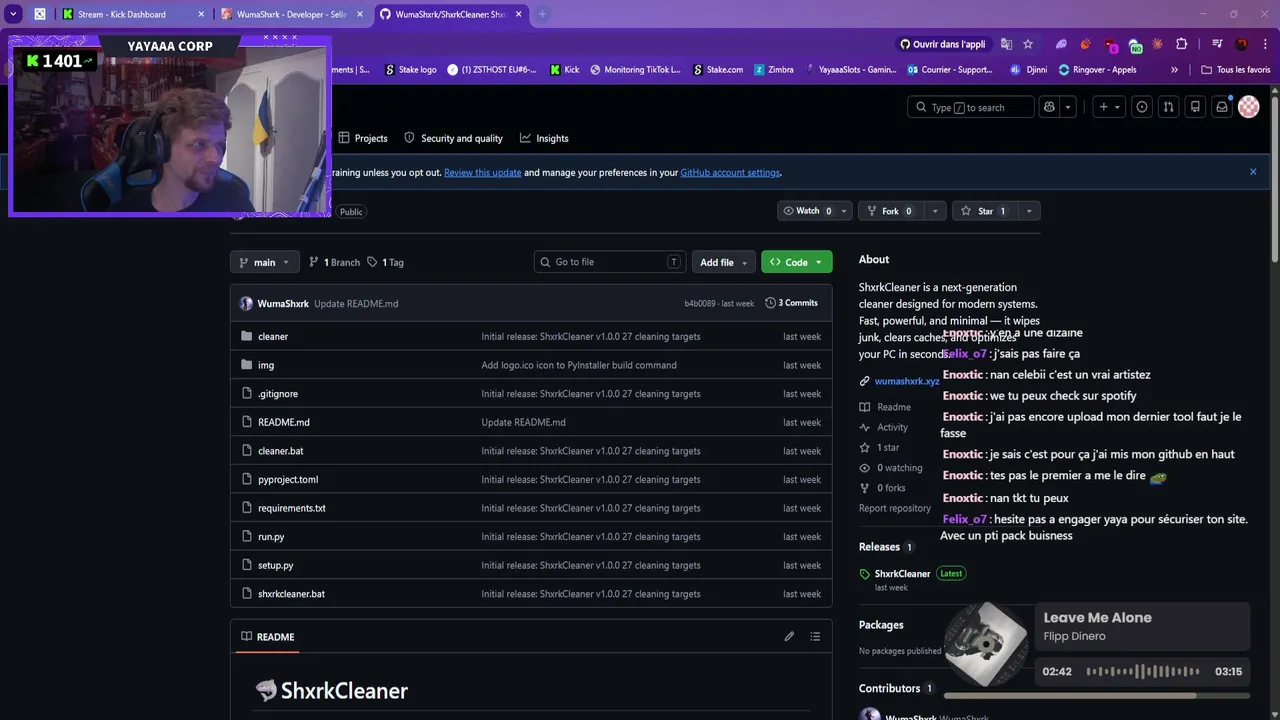Open the requirements.txt file
The width and height of the screenshot is (1280, 720).
coord(292,508)
